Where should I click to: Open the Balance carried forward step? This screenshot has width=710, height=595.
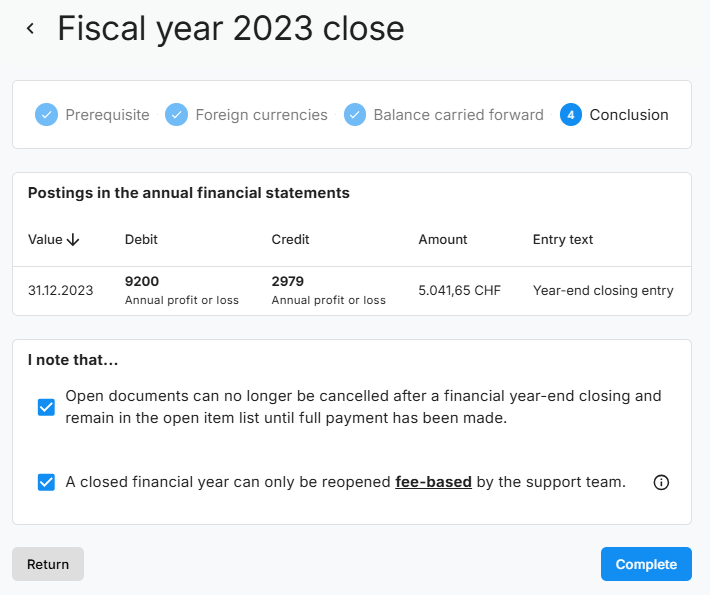pos(458,115)
